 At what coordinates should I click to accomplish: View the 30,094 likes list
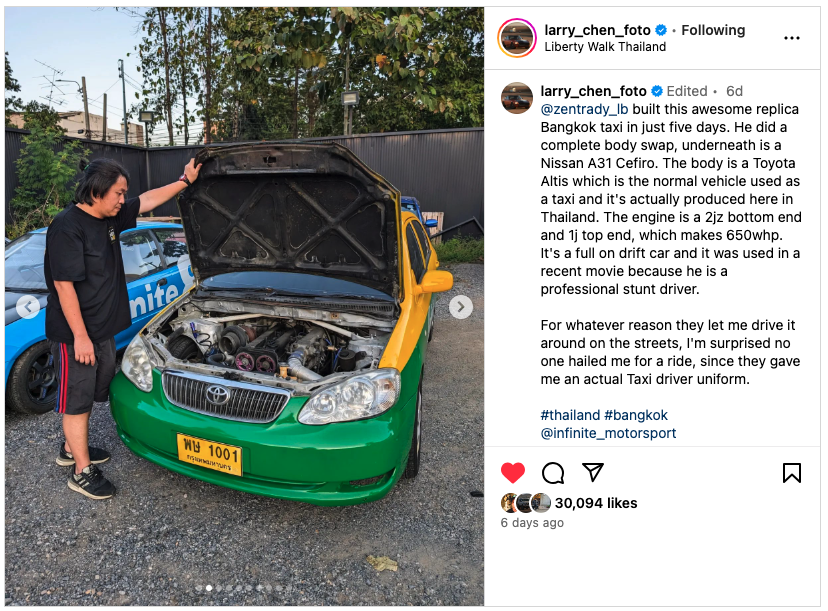(x=596, y=503)
